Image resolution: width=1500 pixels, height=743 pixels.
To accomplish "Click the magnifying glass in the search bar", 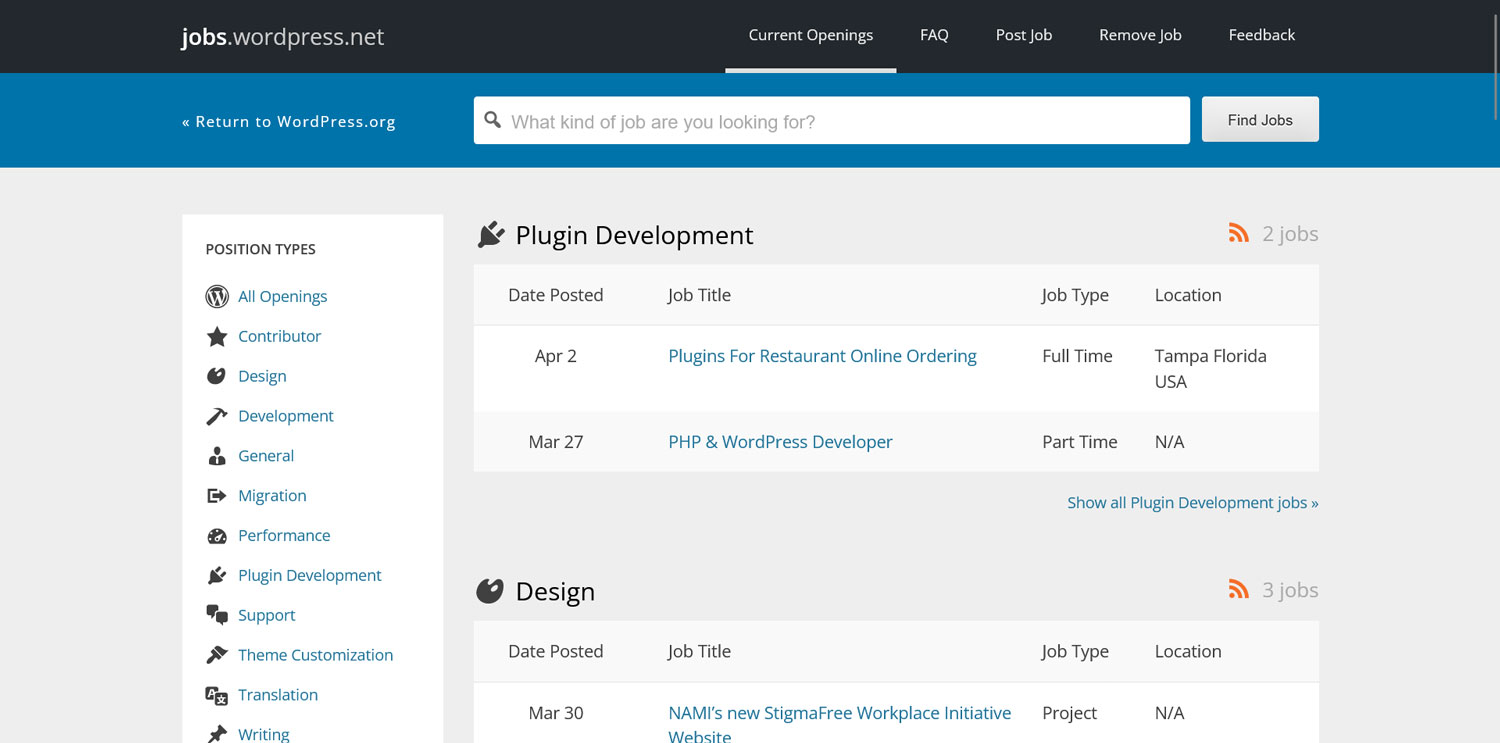I will tap(493, 119).
